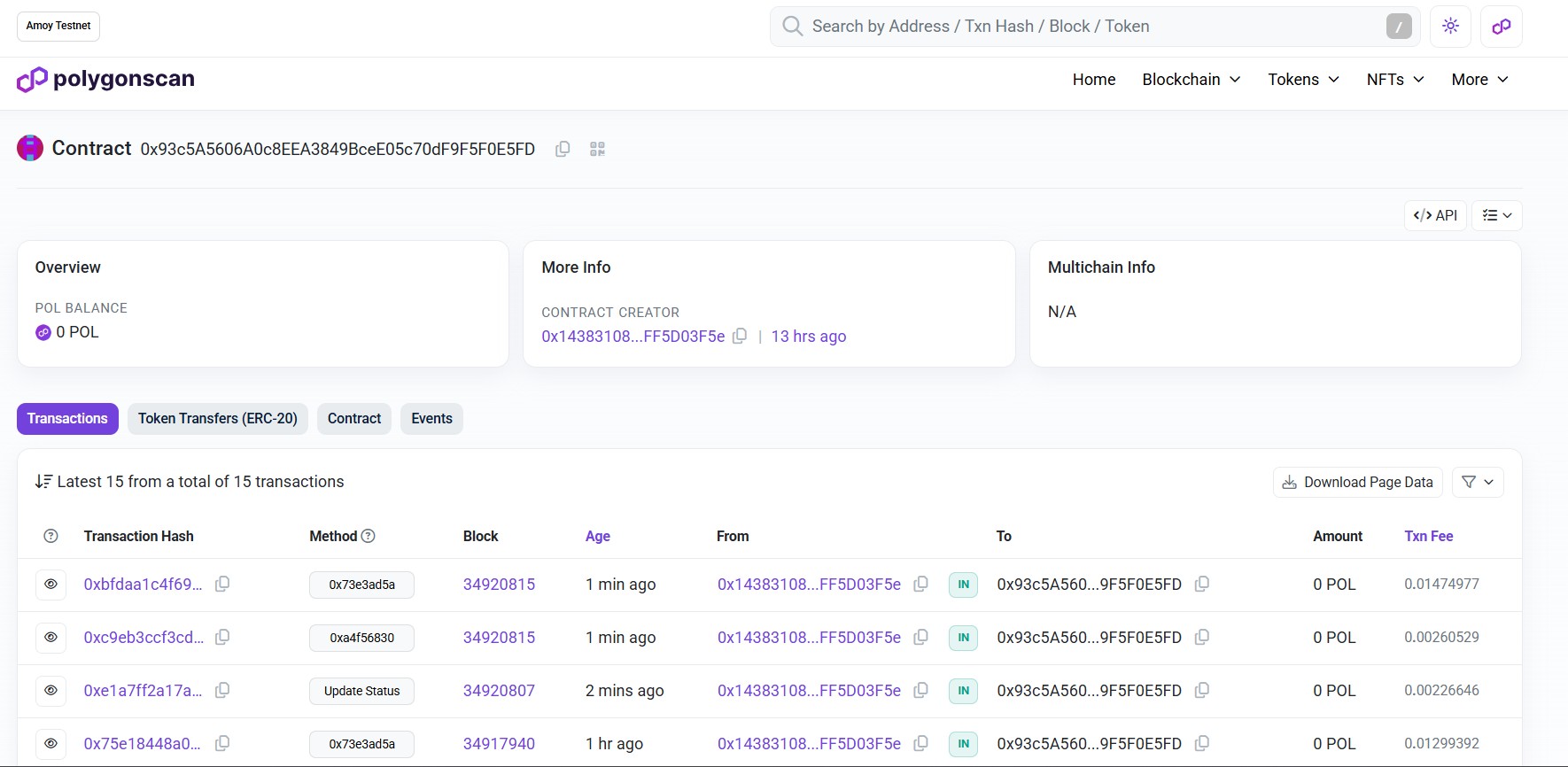Show the contract address QR code
1568x767 pixels.
[x=597, y=149]
